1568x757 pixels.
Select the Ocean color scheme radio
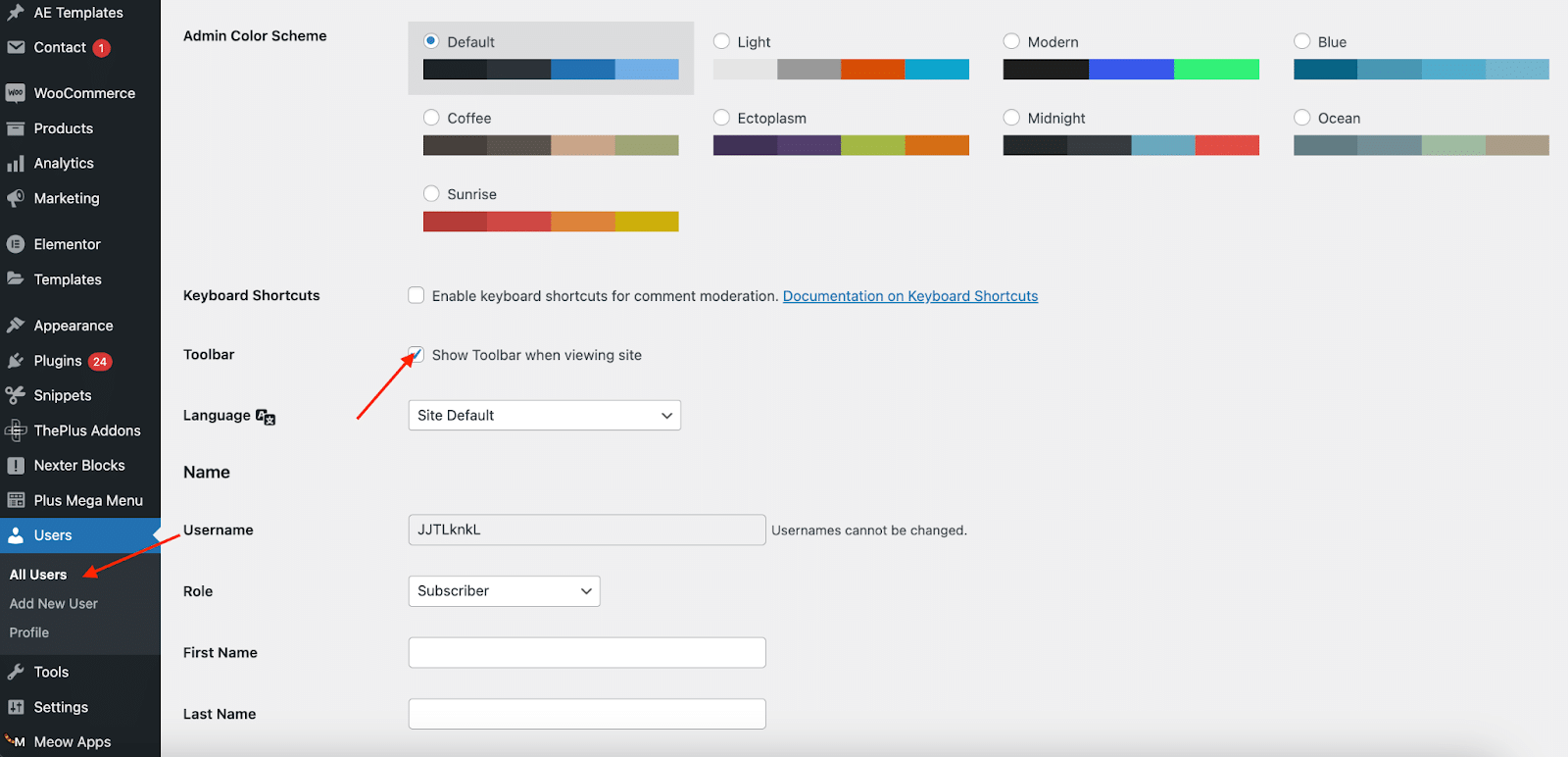[1301, 118]
